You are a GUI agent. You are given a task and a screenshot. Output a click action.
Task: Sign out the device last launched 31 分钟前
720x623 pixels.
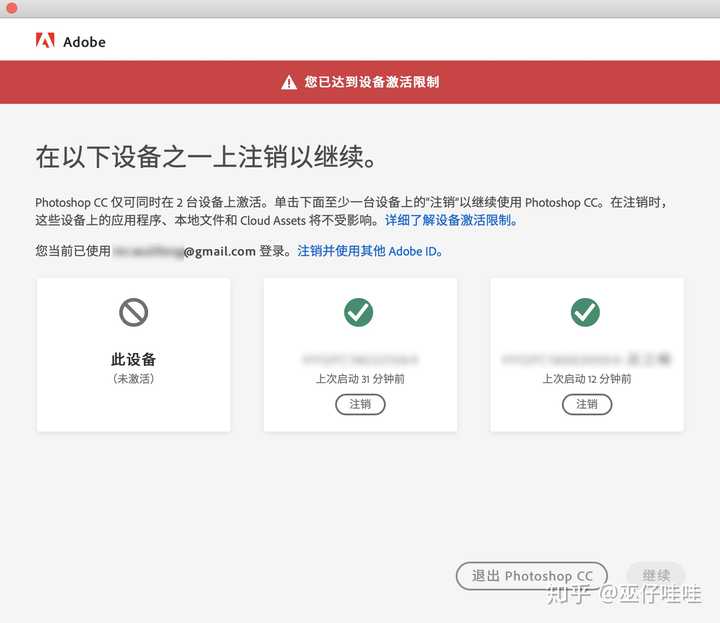tap(360, 404)
